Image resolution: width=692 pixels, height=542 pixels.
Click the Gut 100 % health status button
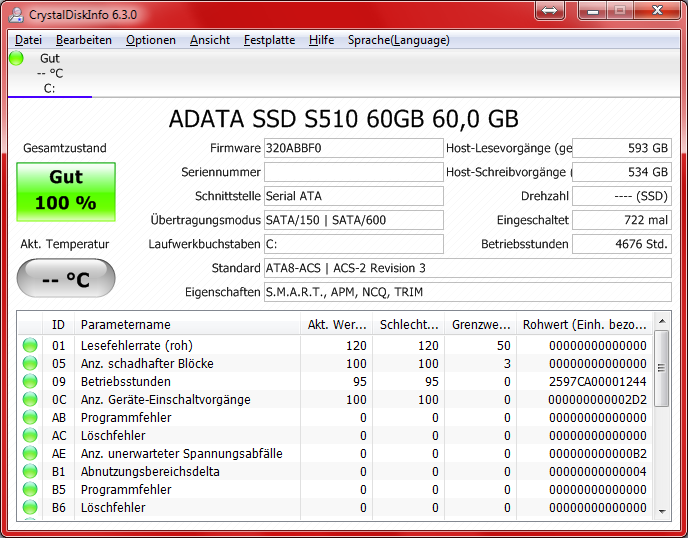coord(66,192)
